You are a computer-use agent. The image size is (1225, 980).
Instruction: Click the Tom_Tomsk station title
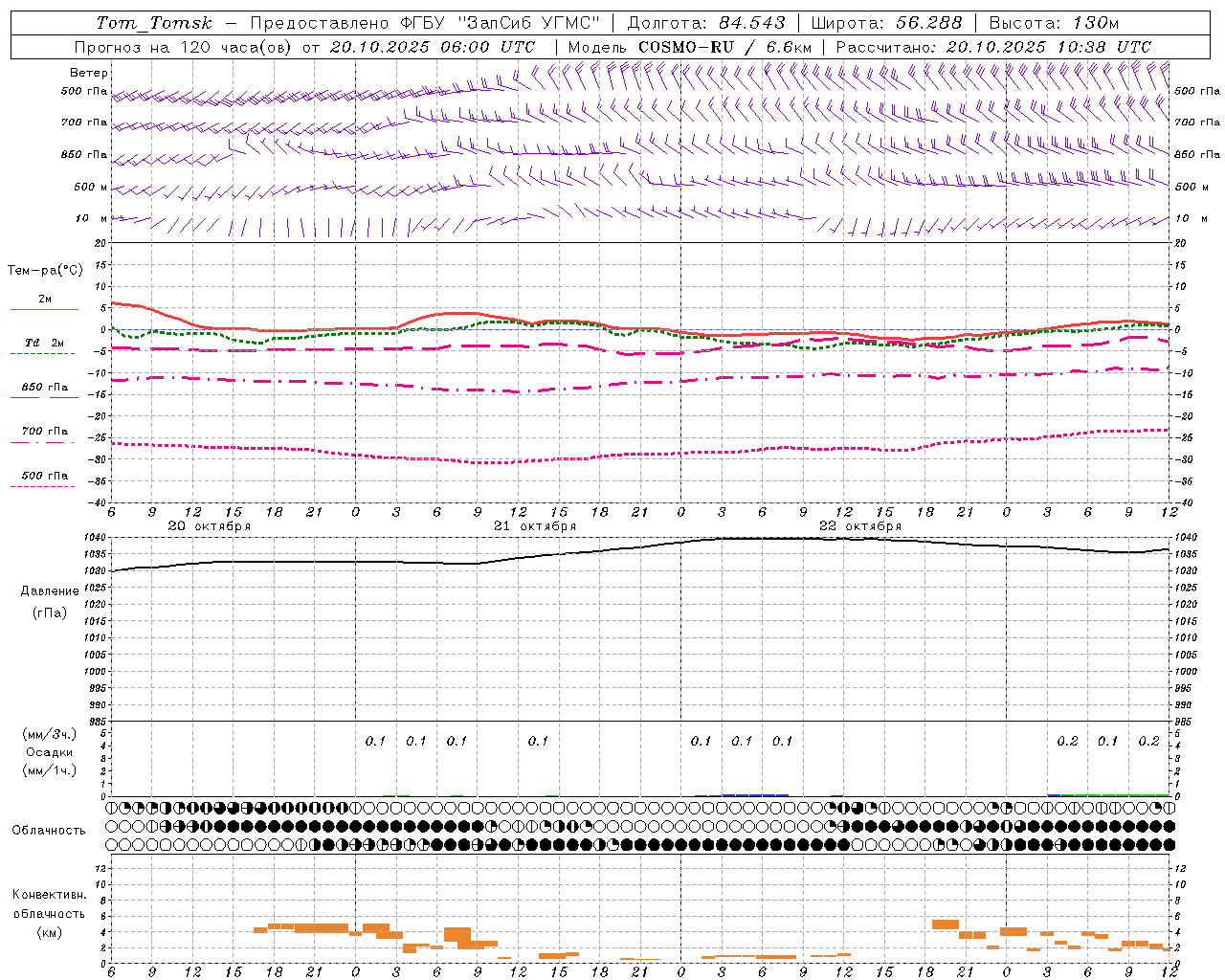point(154,23)
